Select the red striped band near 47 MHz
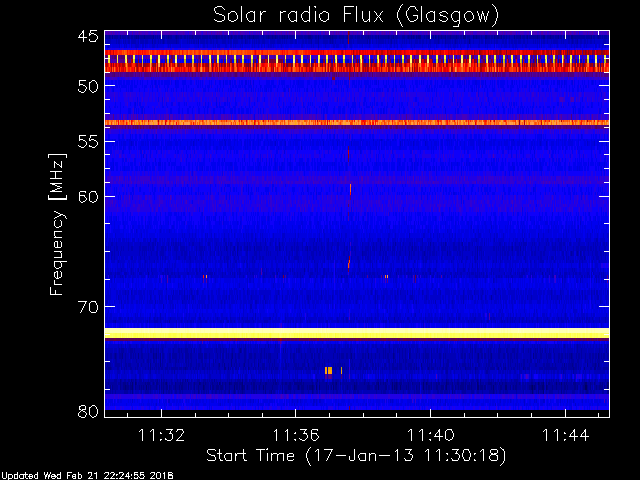Screen dimensions: 640x480 356,60
